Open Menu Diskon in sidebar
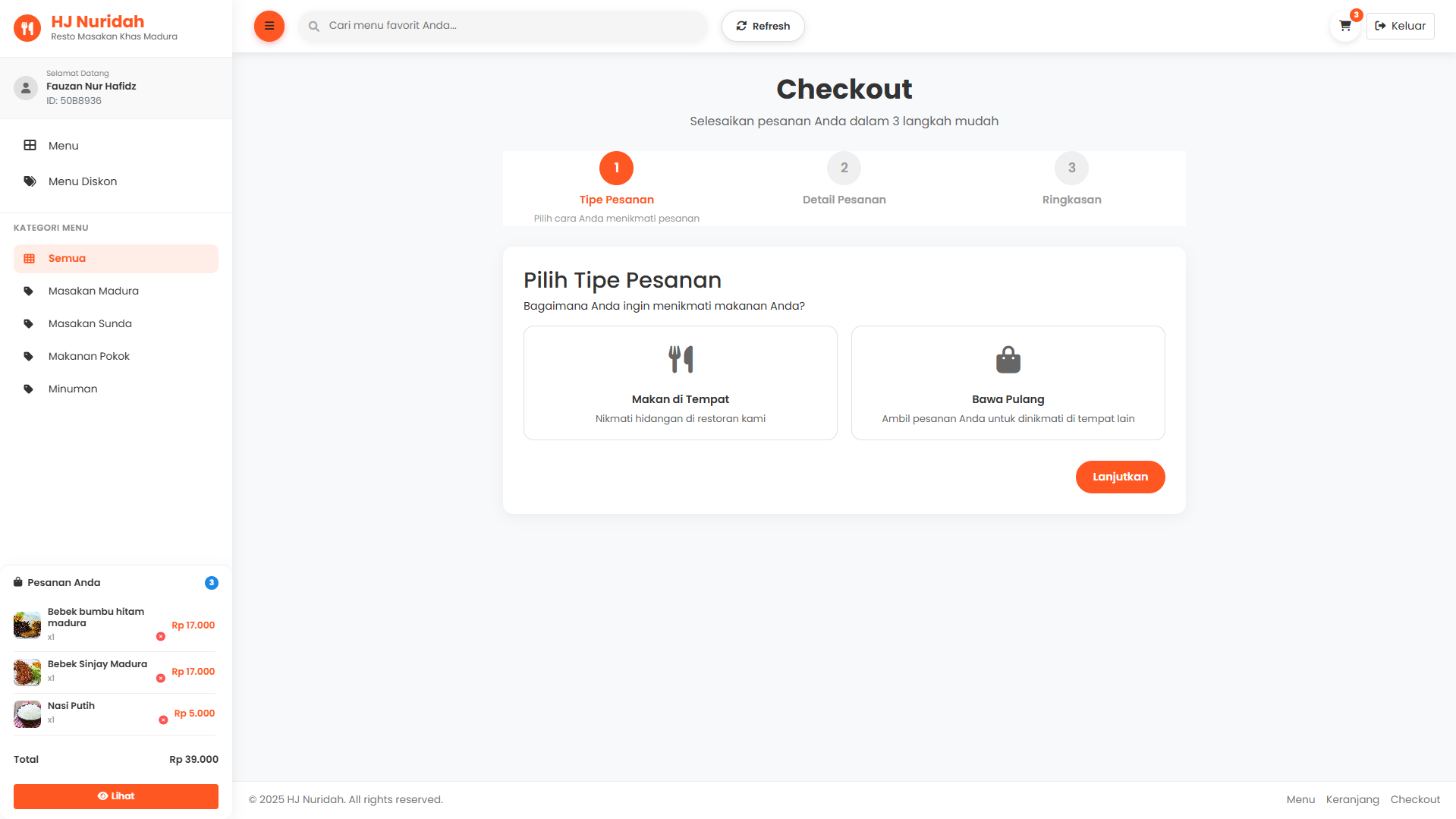Screen dimensions: 1456x819 82,181
